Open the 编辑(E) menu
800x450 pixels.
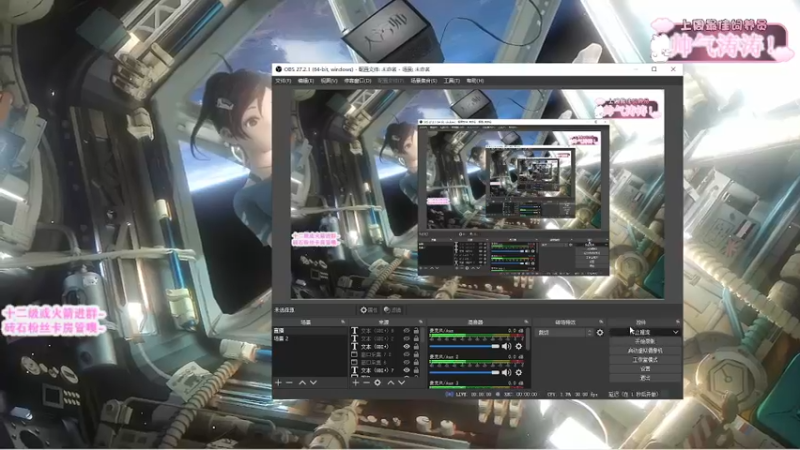coord(306,81)
